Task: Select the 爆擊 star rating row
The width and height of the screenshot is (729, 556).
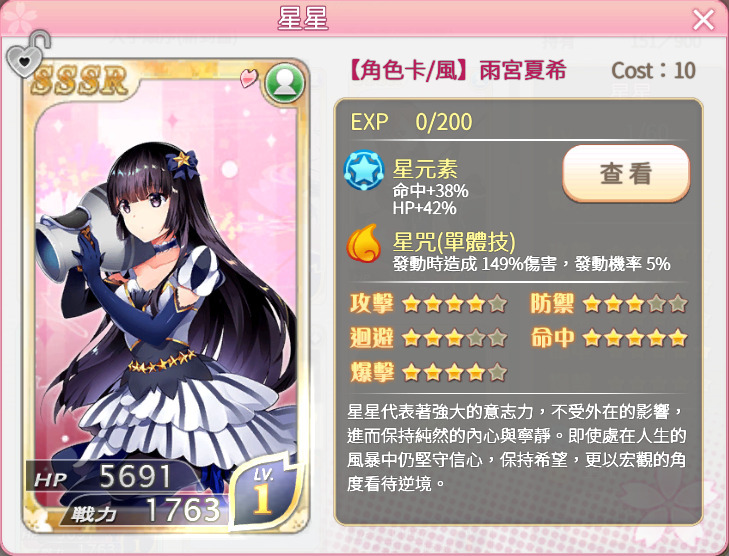Action: [x=428, y=373]
